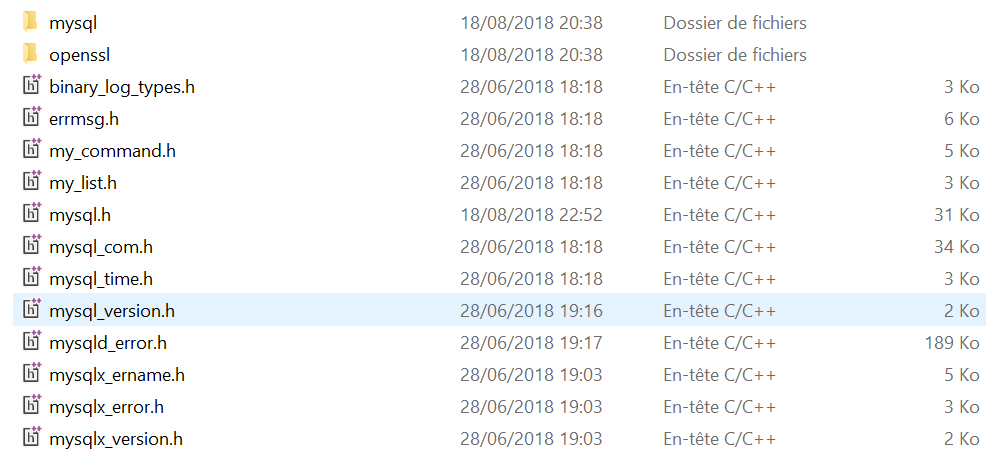This screenshot has width=995, height=468.
Task: Click the my_command.h file icon
Action: 31,150
